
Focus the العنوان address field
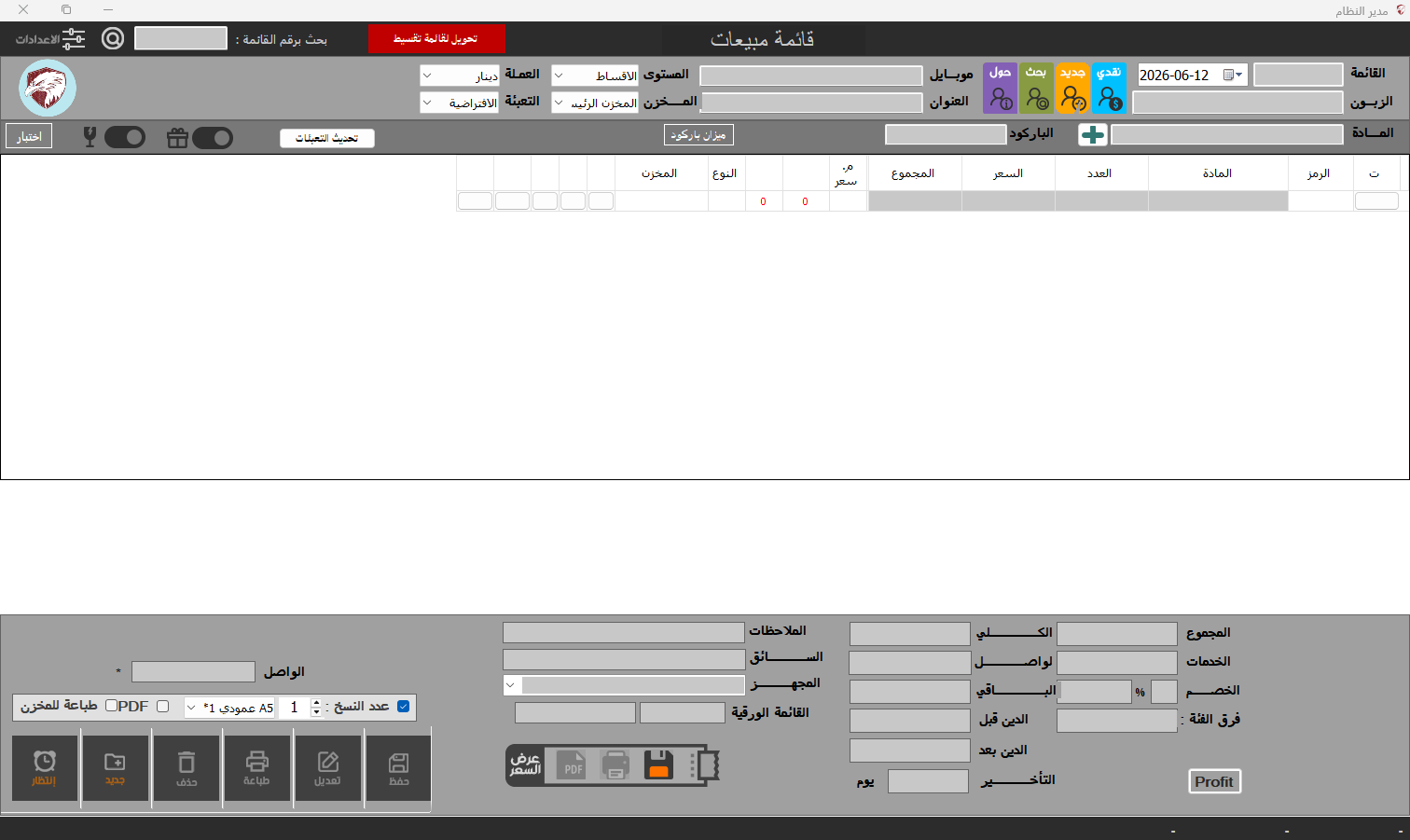click(811, 103)
